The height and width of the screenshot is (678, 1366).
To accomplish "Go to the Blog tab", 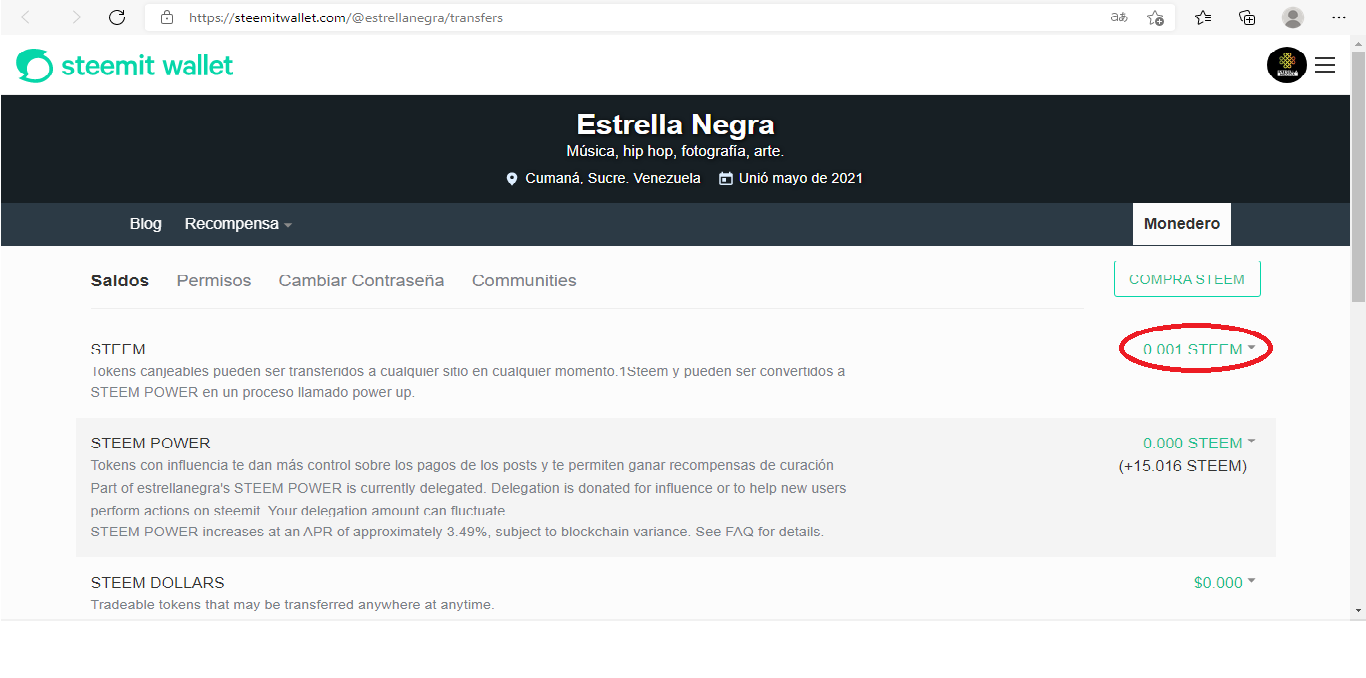I will pos(145,224).
